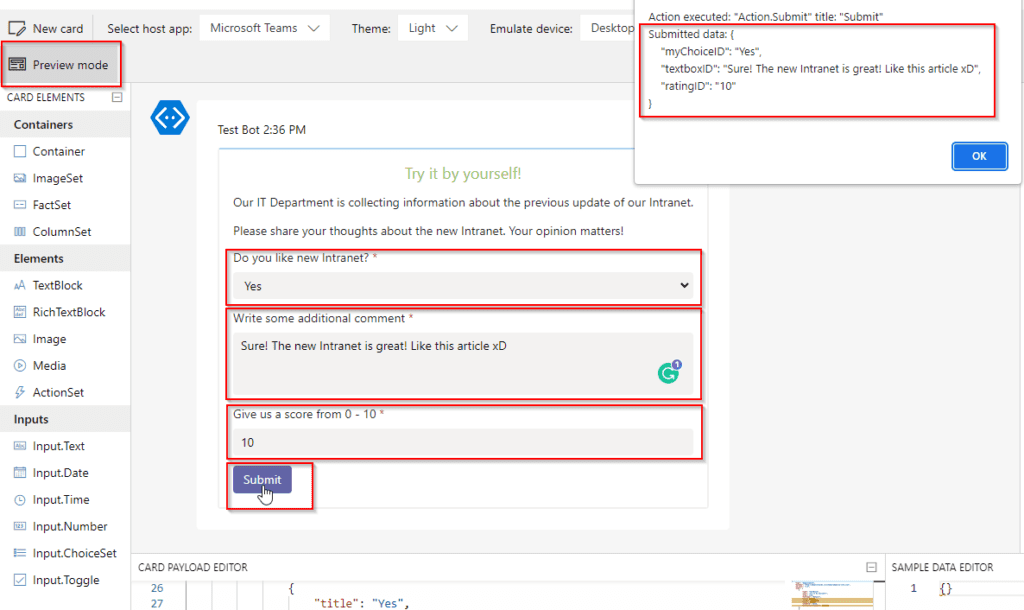This screenshot has height=610, width=1024.
Task: Click the score input field showing 10
Action: (x=463, y=442)
